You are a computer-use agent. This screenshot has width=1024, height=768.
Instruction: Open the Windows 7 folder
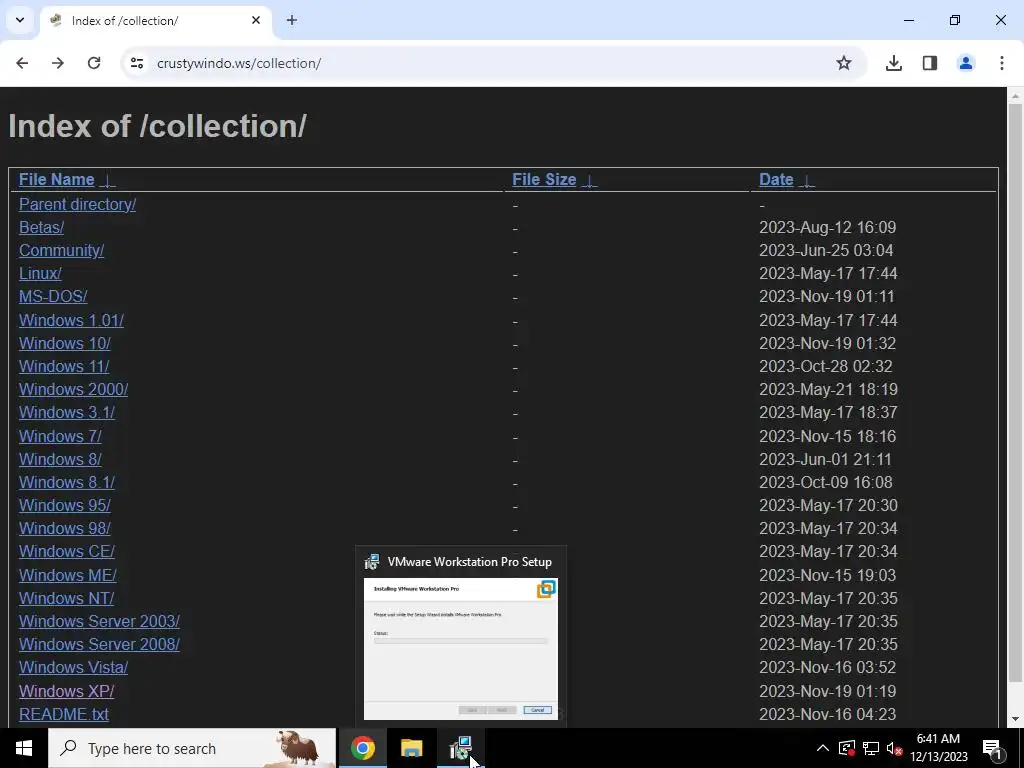60,436
